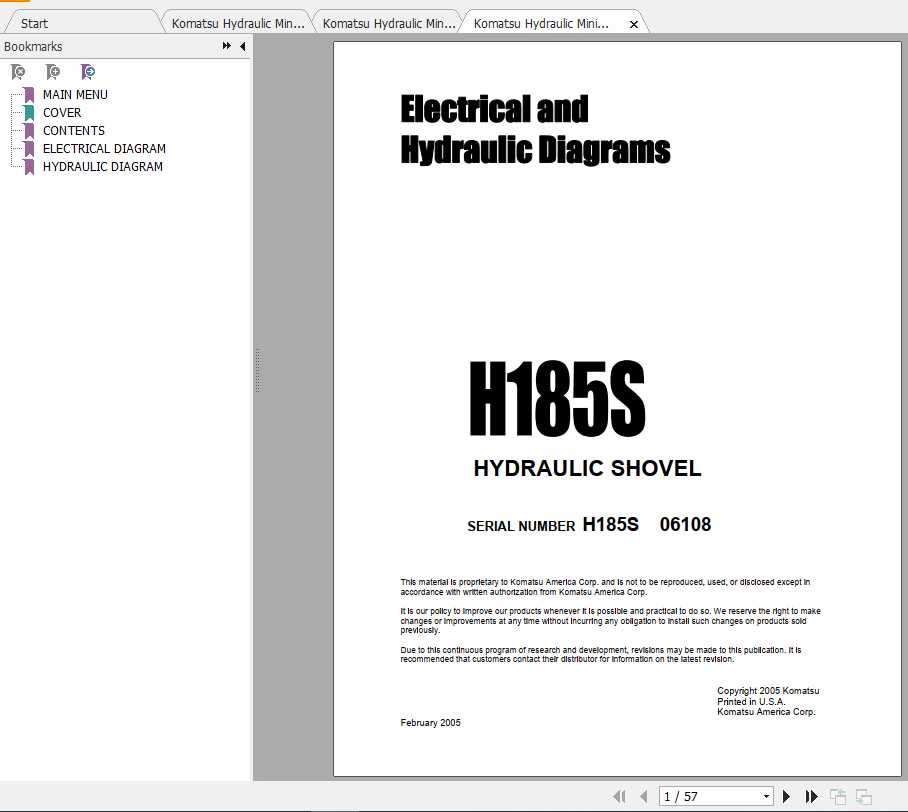Click the "Copyright 2005 Komatsu" line

[x=768, y=690]
